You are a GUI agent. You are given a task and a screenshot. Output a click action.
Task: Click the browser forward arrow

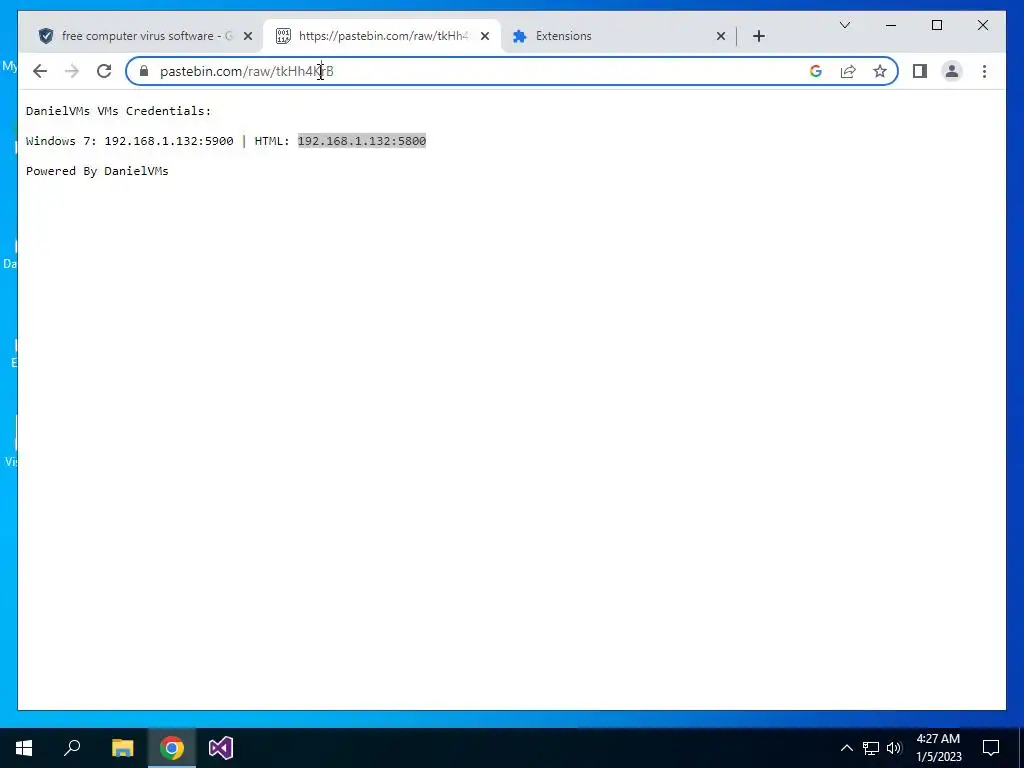tap(72, 71)
